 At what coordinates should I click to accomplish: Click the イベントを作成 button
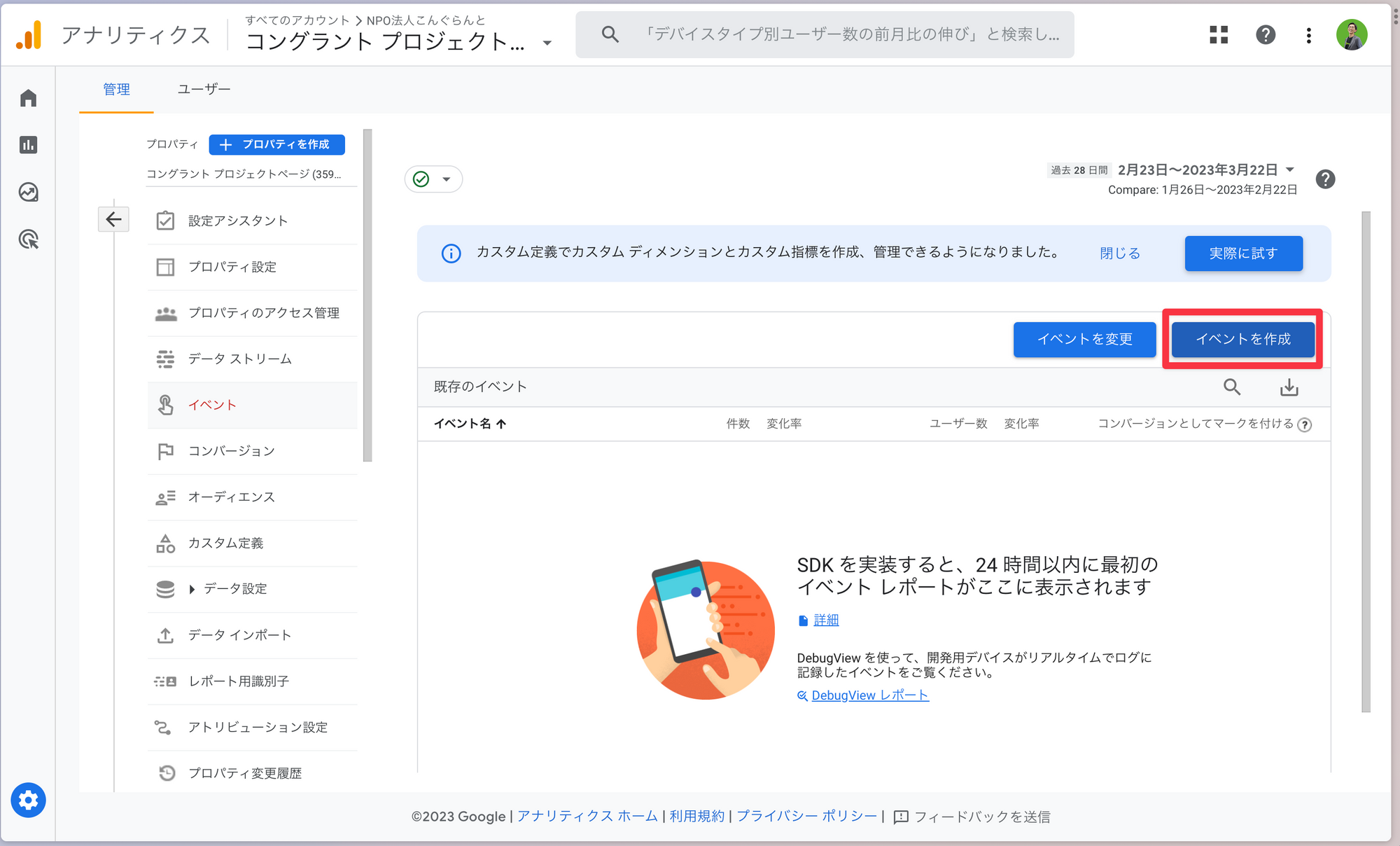pyautogui.click(x=1242, y=339)
